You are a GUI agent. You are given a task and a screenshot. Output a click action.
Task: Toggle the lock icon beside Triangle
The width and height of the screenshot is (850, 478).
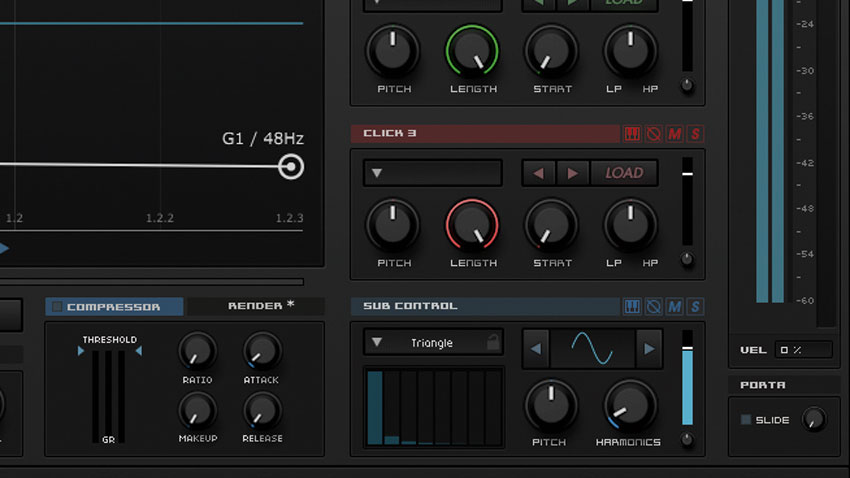click(x=493, y=342)
